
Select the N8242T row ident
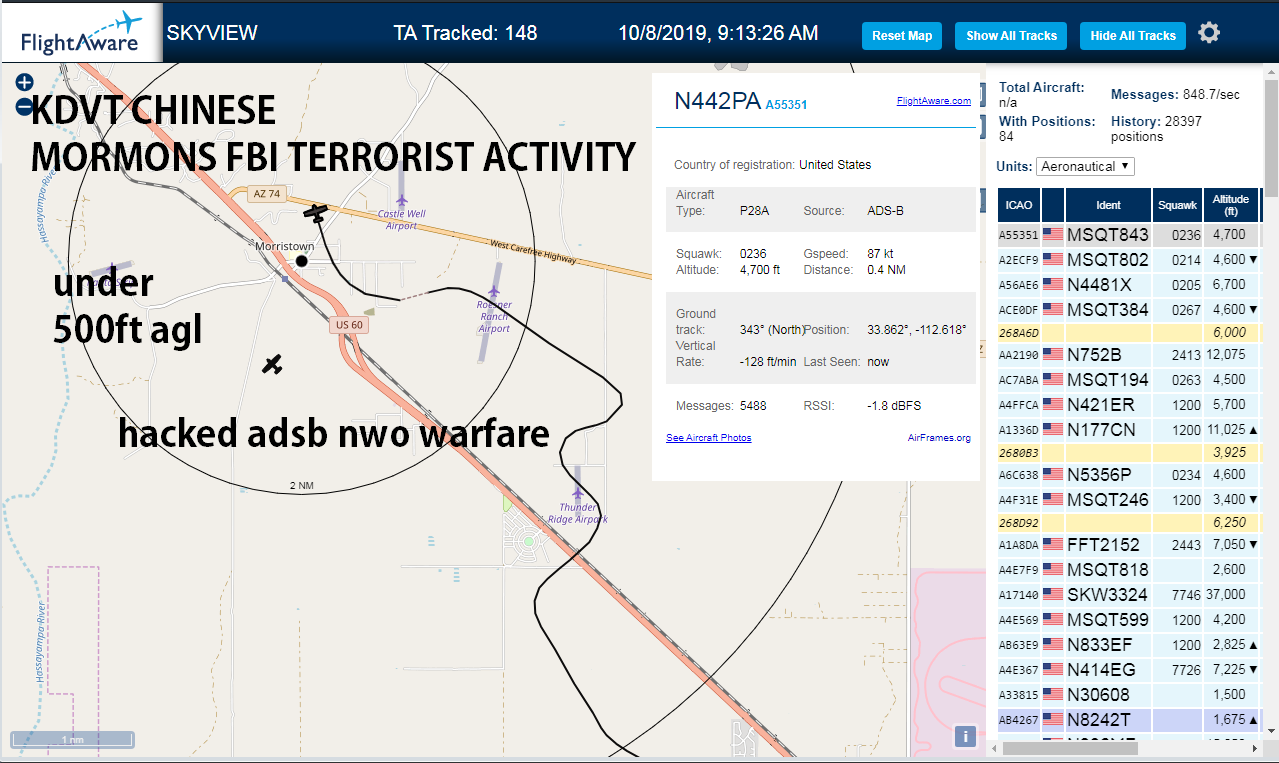point(1099,720)
